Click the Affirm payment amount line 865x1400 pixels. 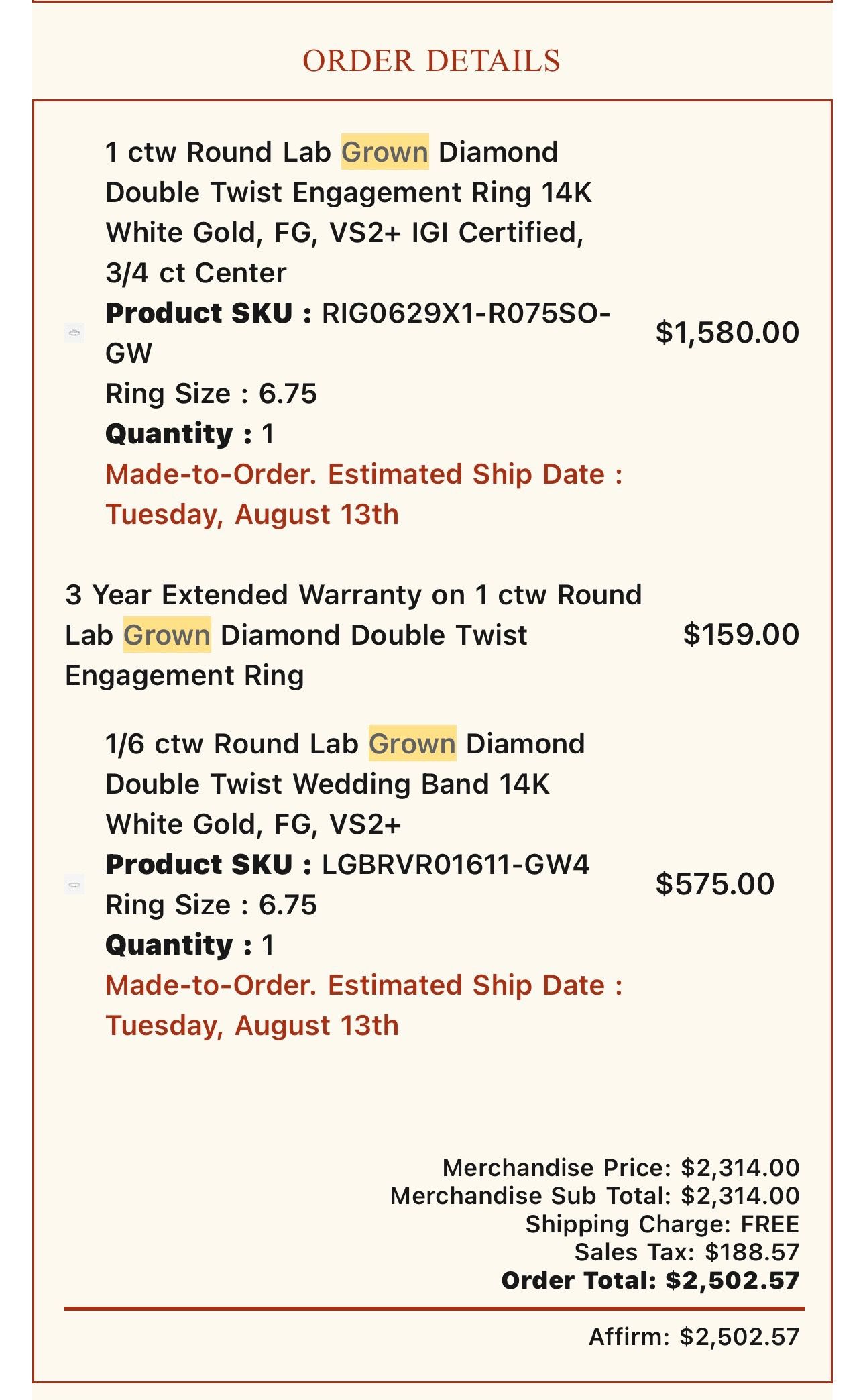tap(693, 1337)
